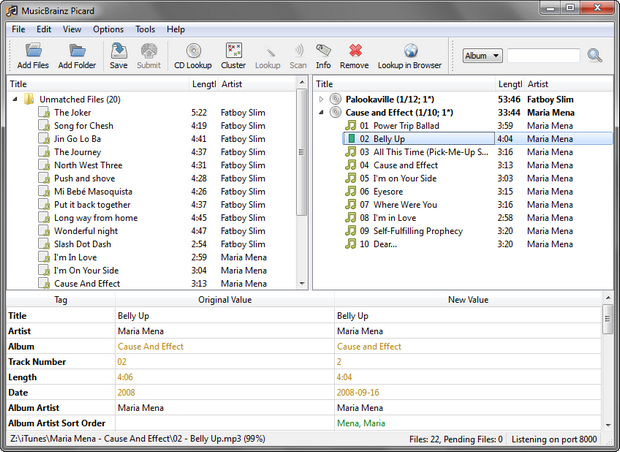This screenshot has height=452, width=620.
Task: Click the New Value column header
Action: [467, 299]
